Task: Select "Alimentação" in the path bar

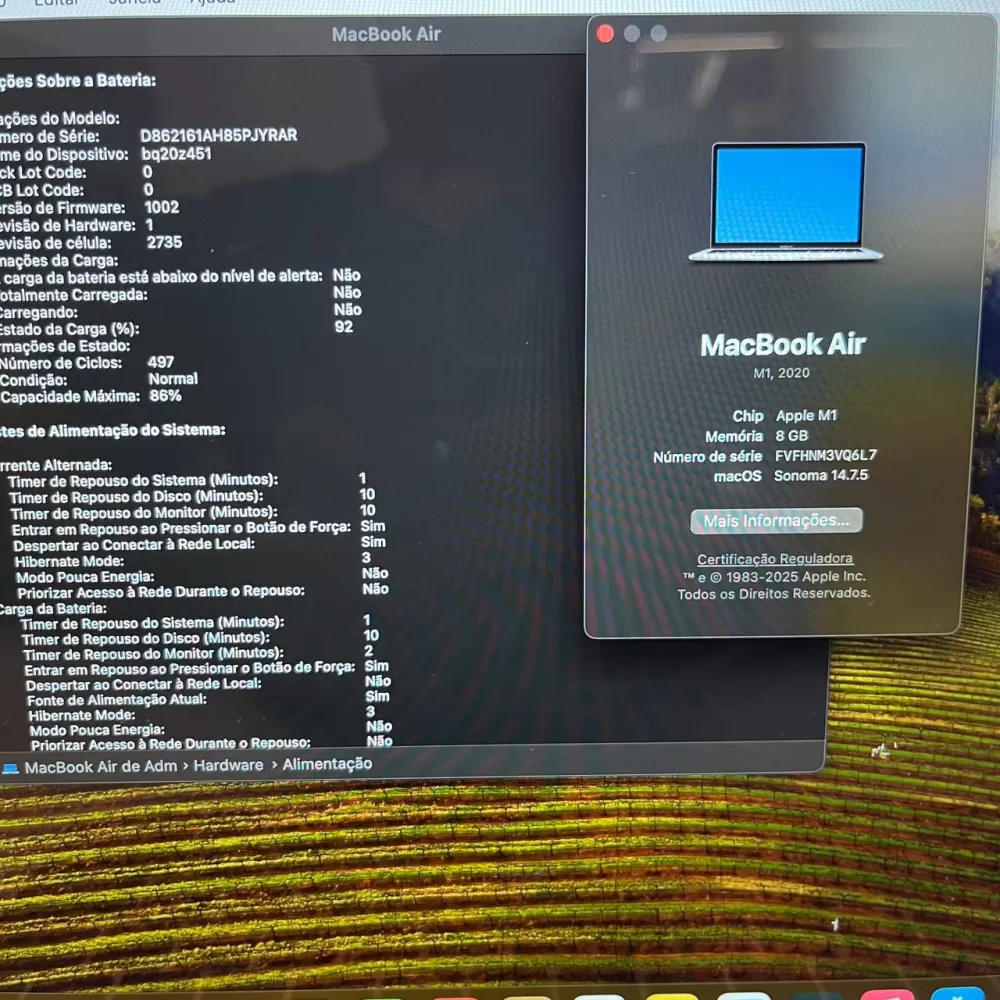Action: click(327, 764)
